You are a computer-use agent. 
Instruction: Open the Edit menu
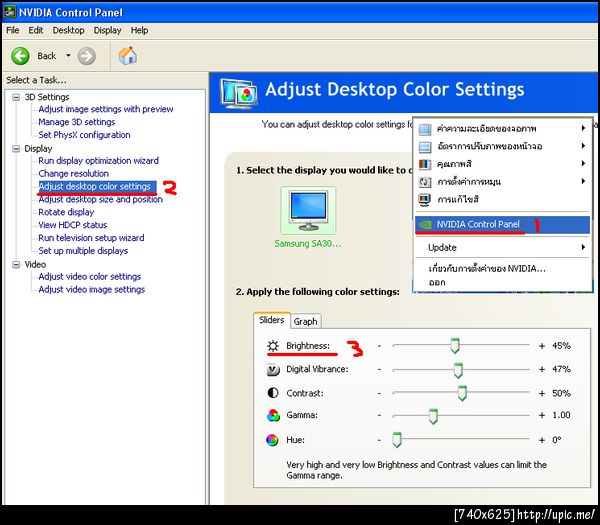tap(36, 30)
